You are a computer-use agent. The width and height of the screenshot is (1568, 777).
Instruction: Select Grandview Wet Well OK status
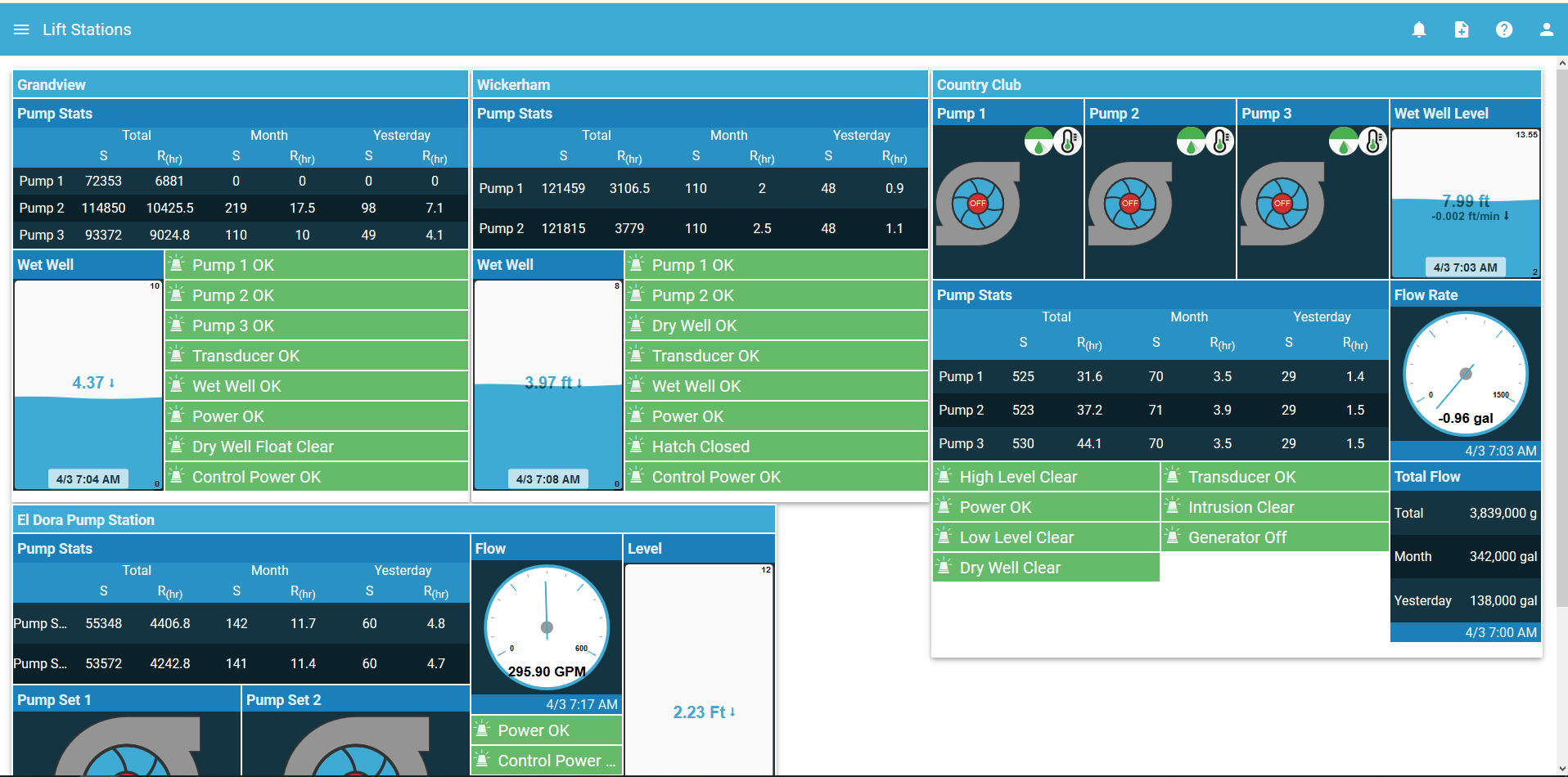point(317,386)
